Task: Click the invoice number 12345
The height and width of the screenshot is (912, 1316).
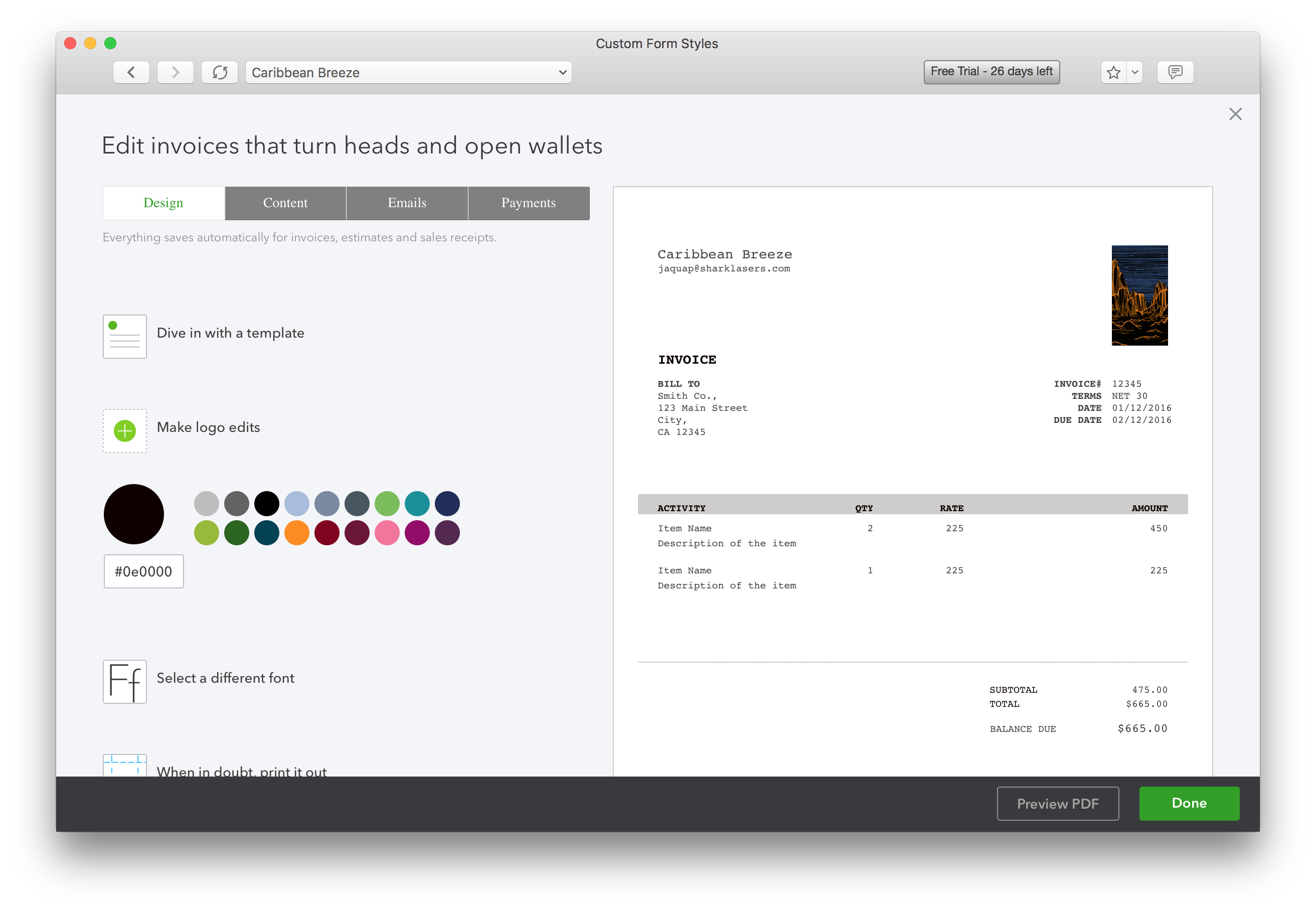Action: tap(1126, 384)
